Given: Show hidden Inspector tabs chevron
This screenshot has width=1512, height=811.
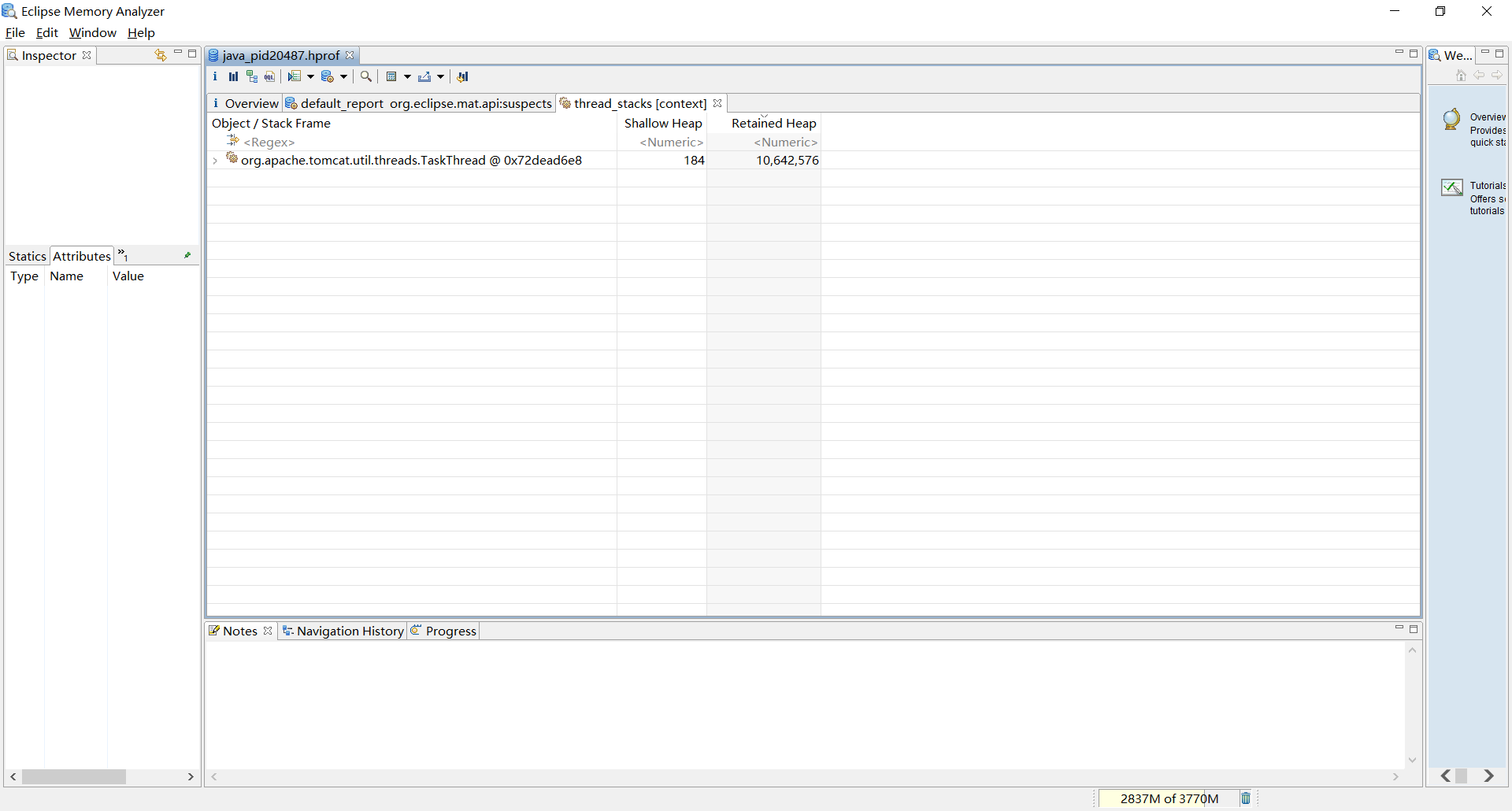Looking at the screenshot, I should point(123,254).
